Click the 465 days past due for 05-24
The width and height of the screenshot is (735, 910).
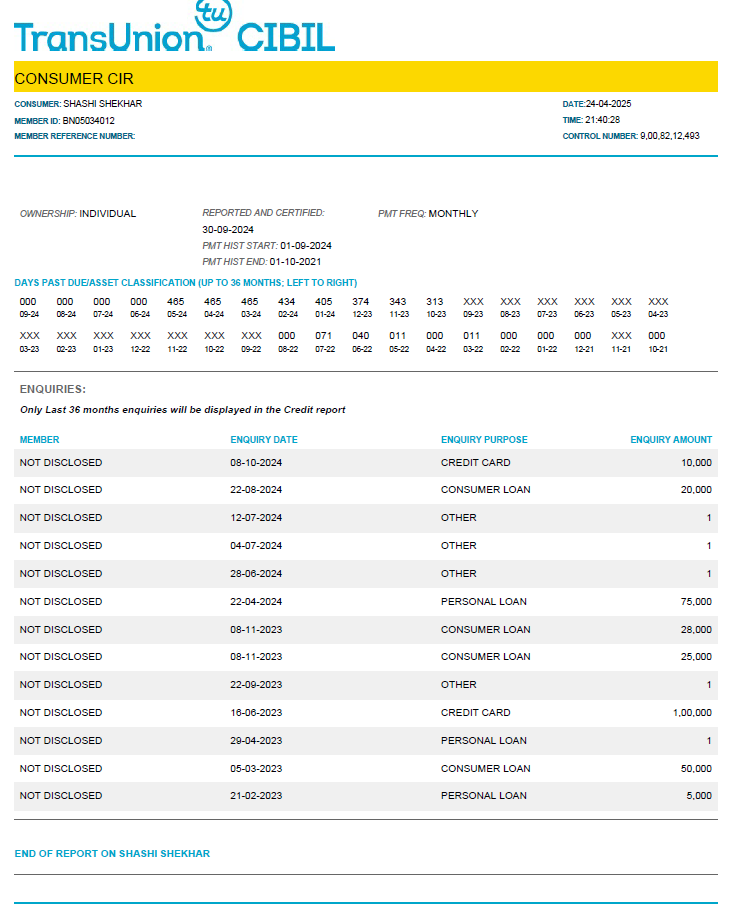[x=176, y=302]
